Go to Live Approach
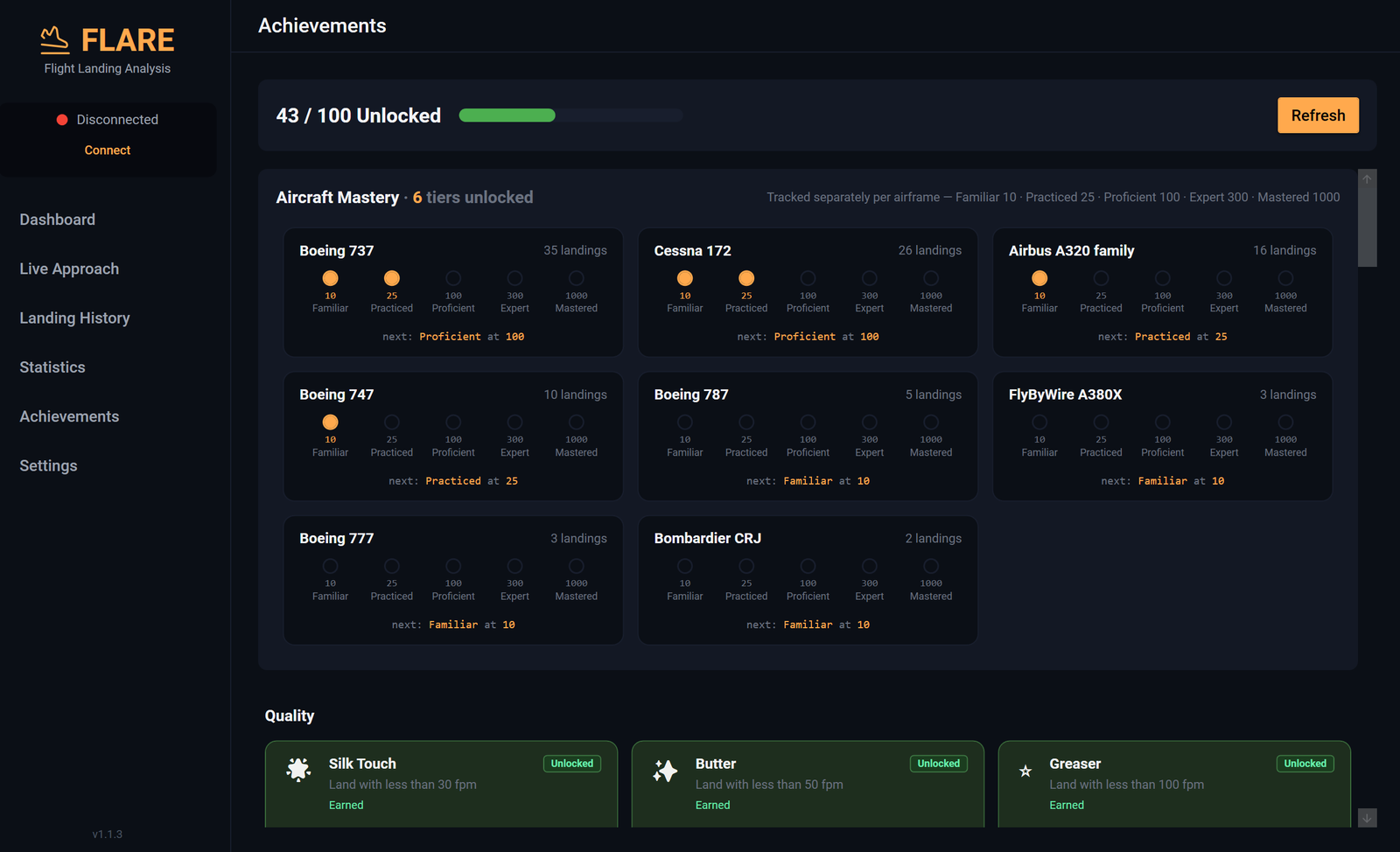Screen dimensions: 1400x852 point(69,269)
